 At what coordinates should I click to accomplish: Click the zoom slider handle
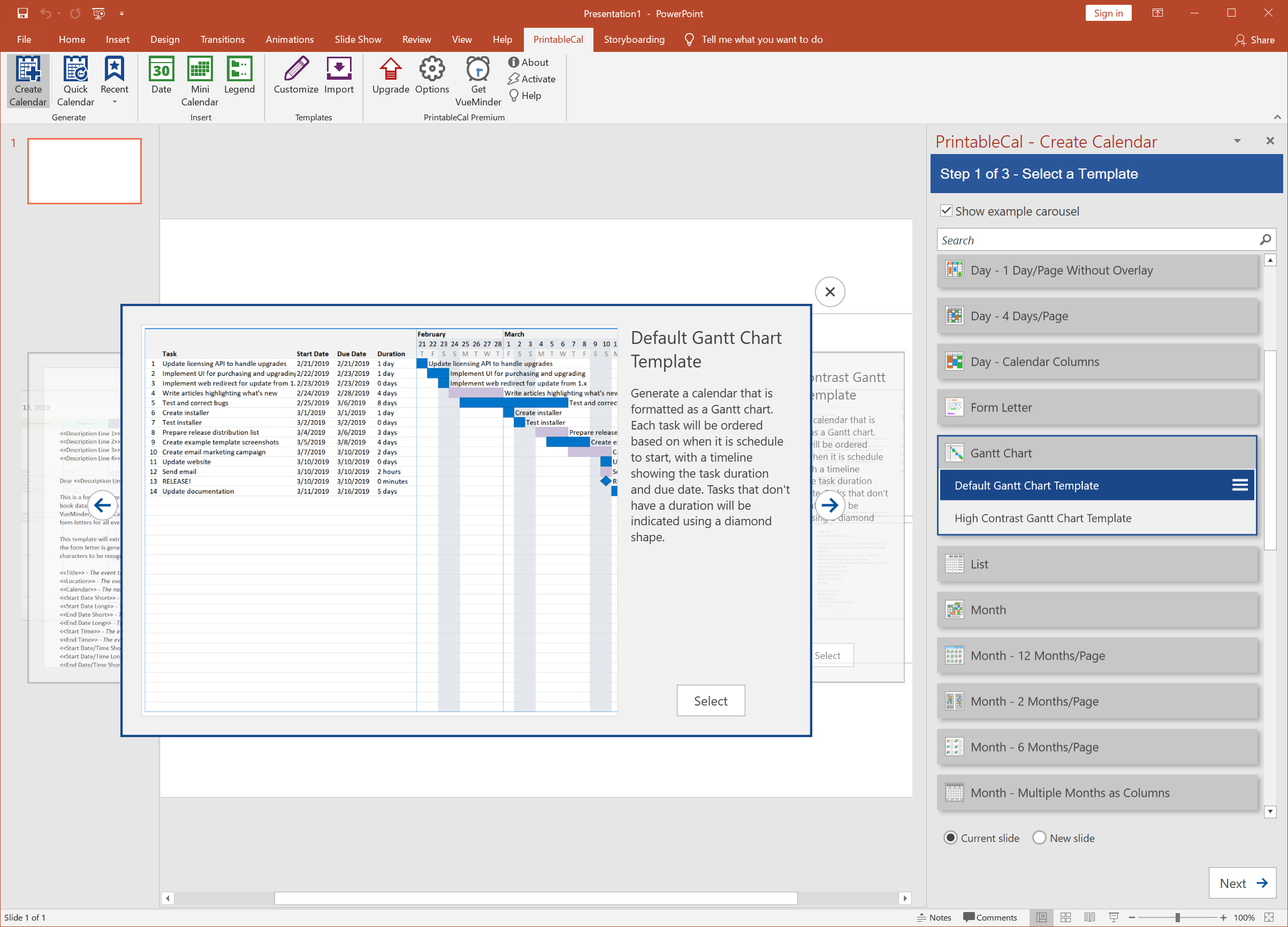(1178, 917)
